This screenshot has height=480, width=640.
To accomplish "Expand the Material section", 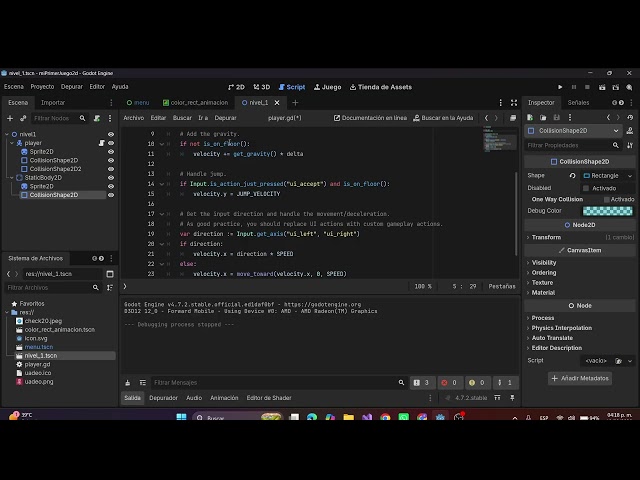I will 543,293.
